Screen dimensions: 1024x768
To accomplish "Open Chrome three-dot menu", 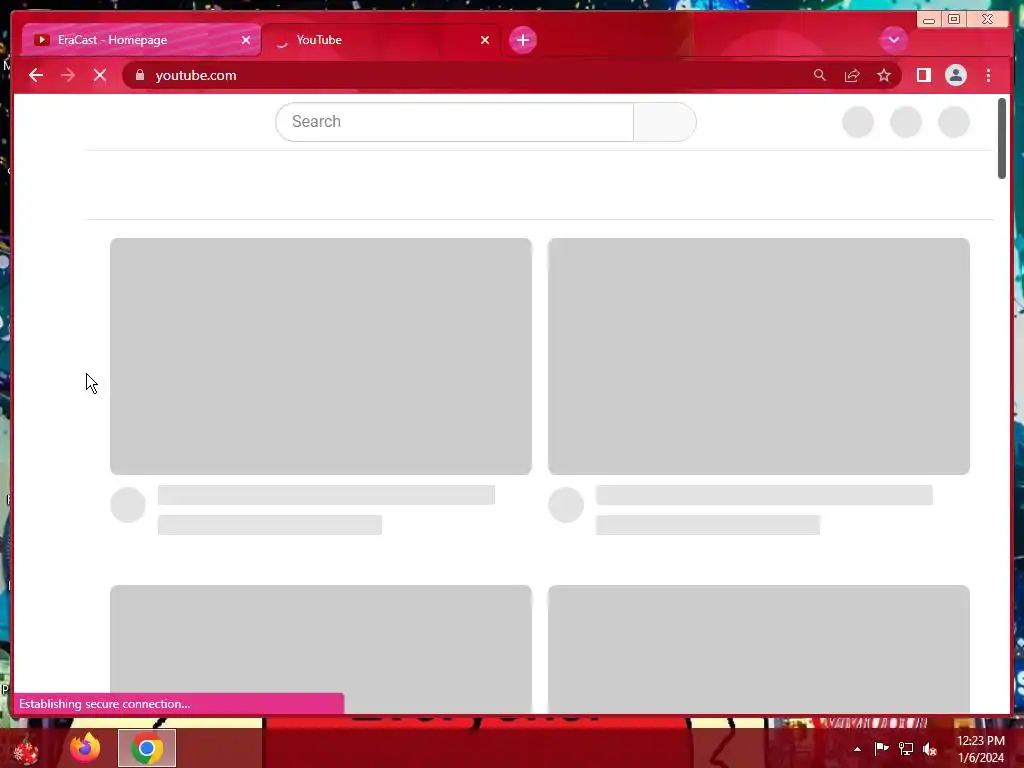I will pos(988,76).
